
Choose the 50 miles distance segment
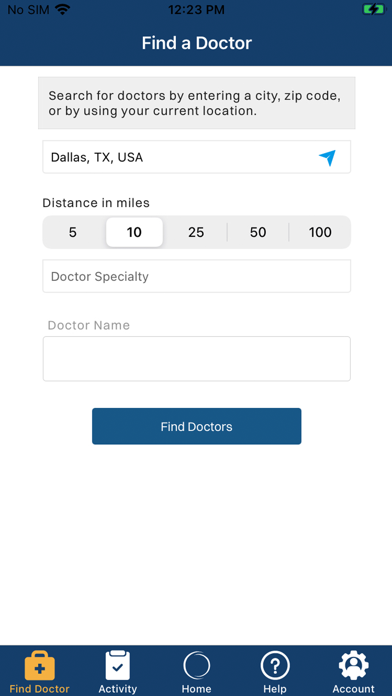point(258,232)
